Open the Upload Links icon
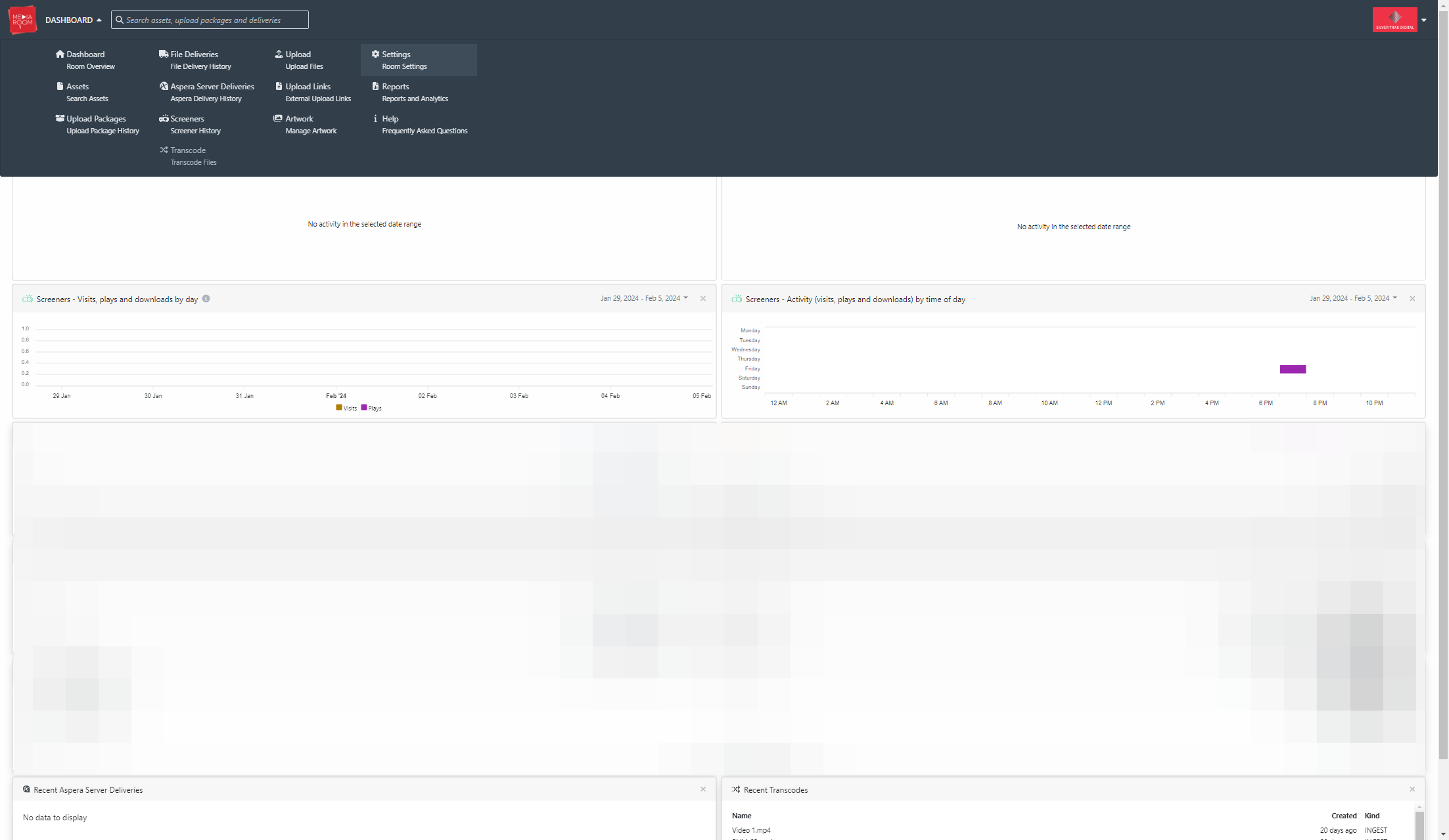Viewport: 1449px width, 840px height. [279, 86]
